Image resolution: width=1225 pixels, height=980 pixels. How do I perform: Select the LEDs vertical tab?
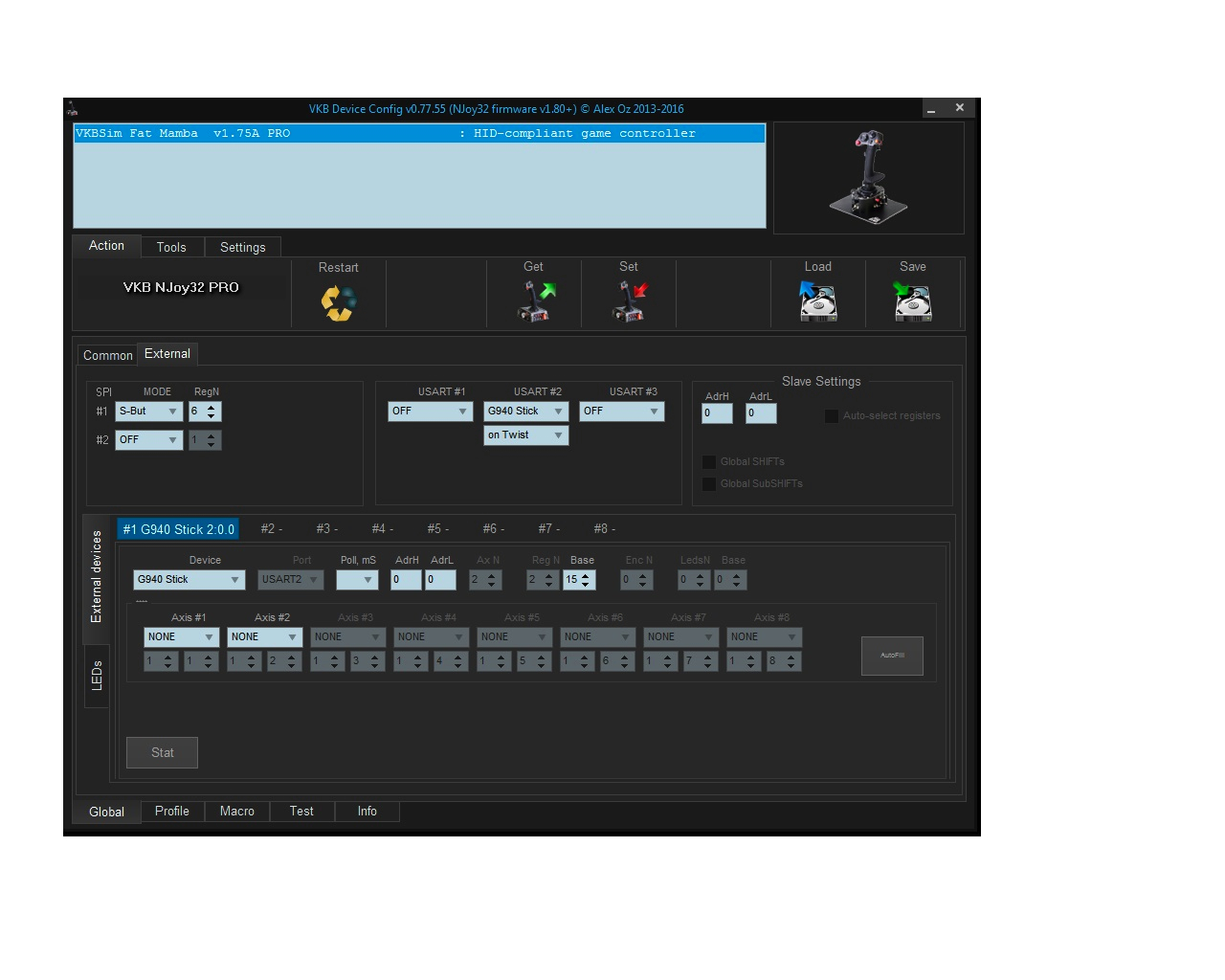97,677
